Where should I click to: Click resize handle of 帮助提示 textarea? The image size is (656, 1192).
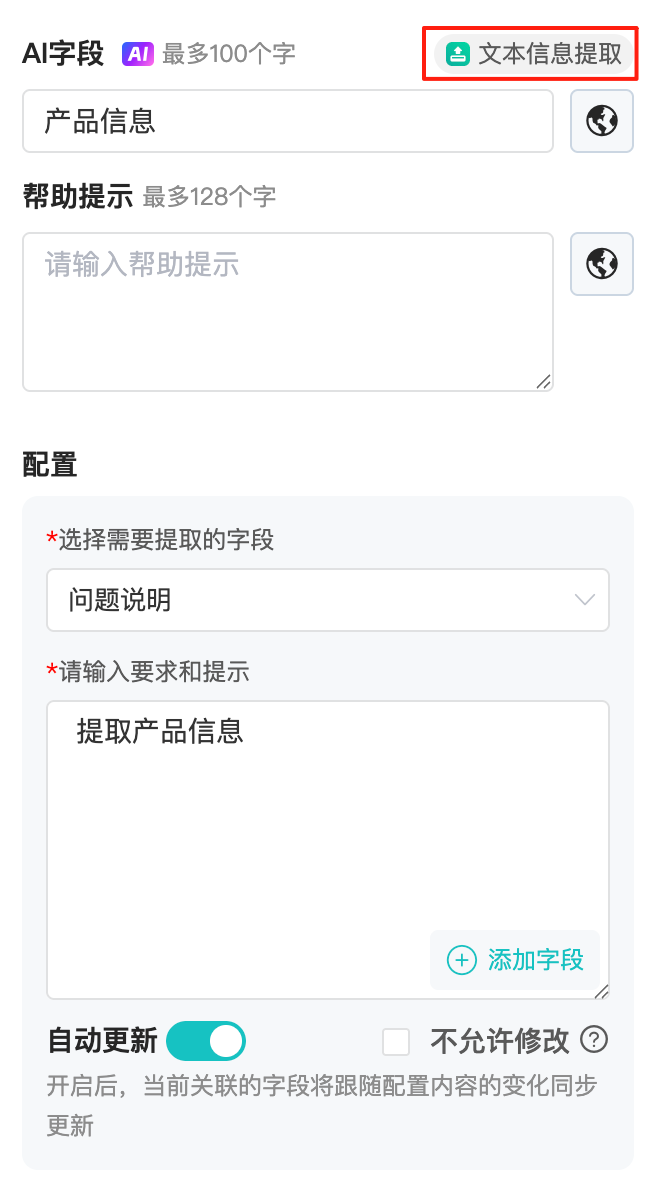543,381
